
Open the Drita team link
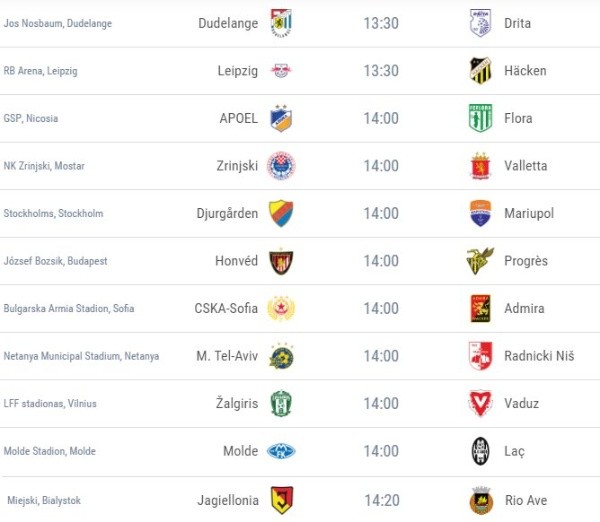pos(518,23)
